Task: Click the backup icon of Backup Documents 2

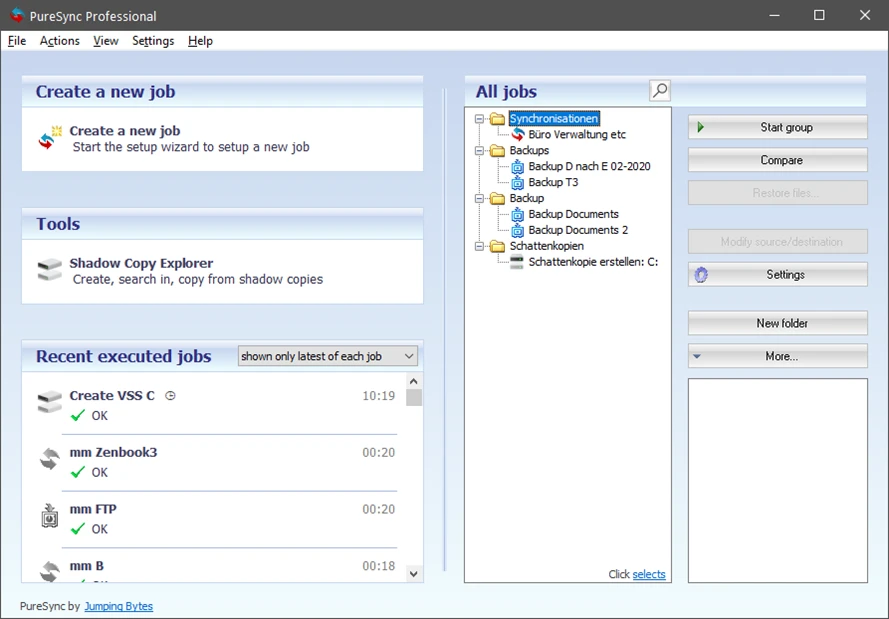Action: pyautogui.click(x=518, y=230)
